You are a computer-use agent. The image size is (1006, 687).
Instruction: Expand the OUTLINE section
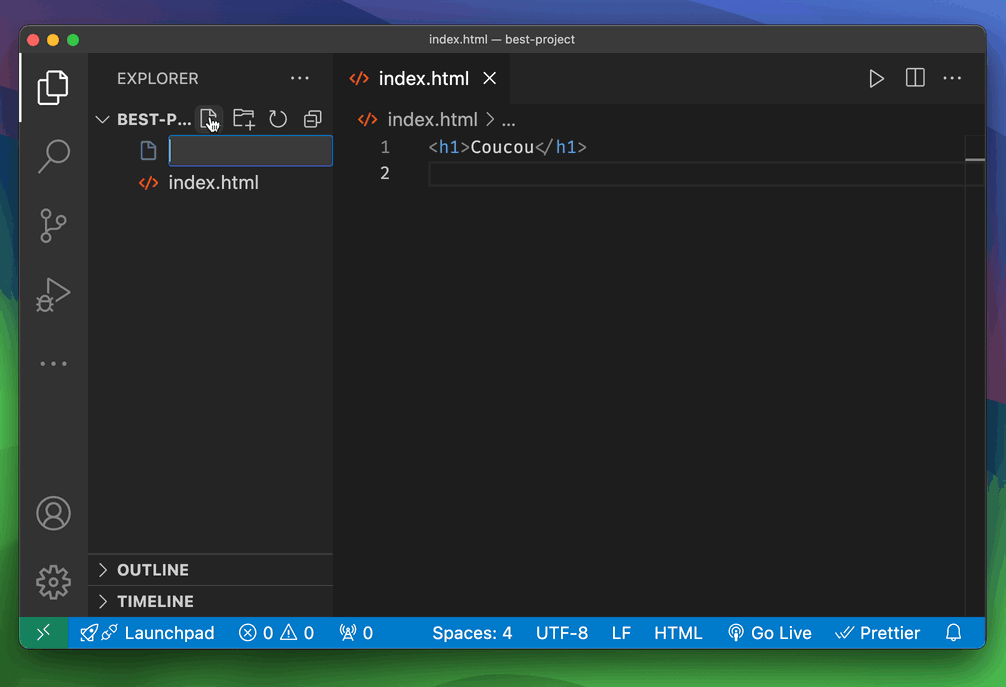click(152, 570)
